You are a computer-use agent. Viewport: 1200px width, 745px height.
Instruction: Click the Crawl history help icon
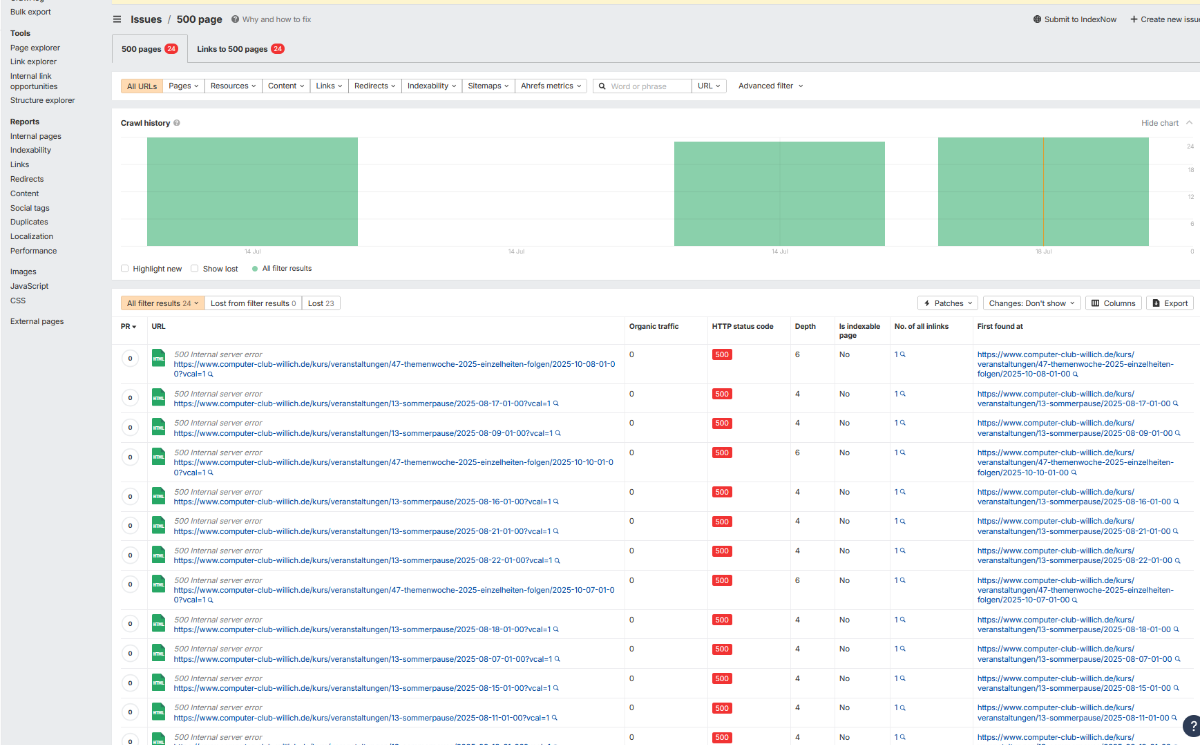coord(177,123)
